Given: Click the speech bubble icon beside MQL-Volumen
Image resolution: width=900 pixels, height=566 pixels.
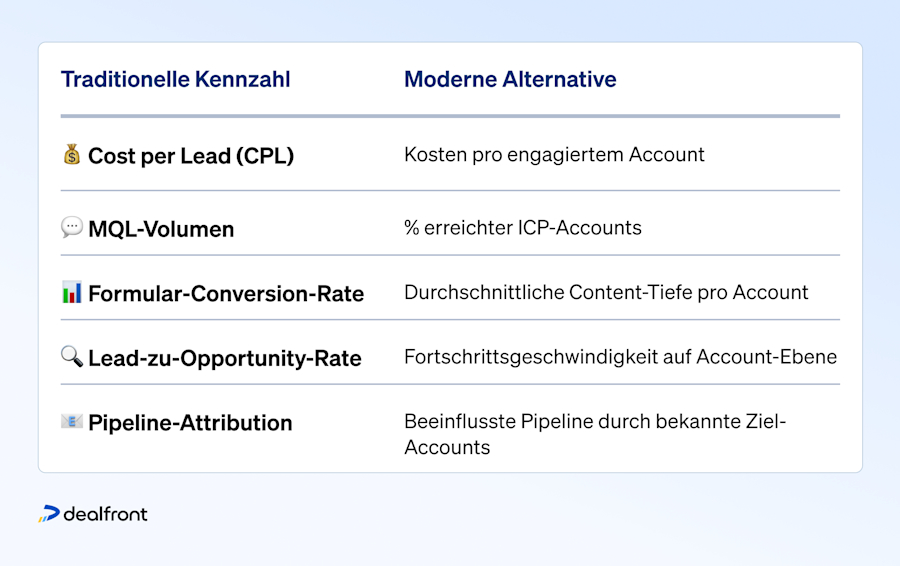Looking at the screenshot, I should [72, 227].
